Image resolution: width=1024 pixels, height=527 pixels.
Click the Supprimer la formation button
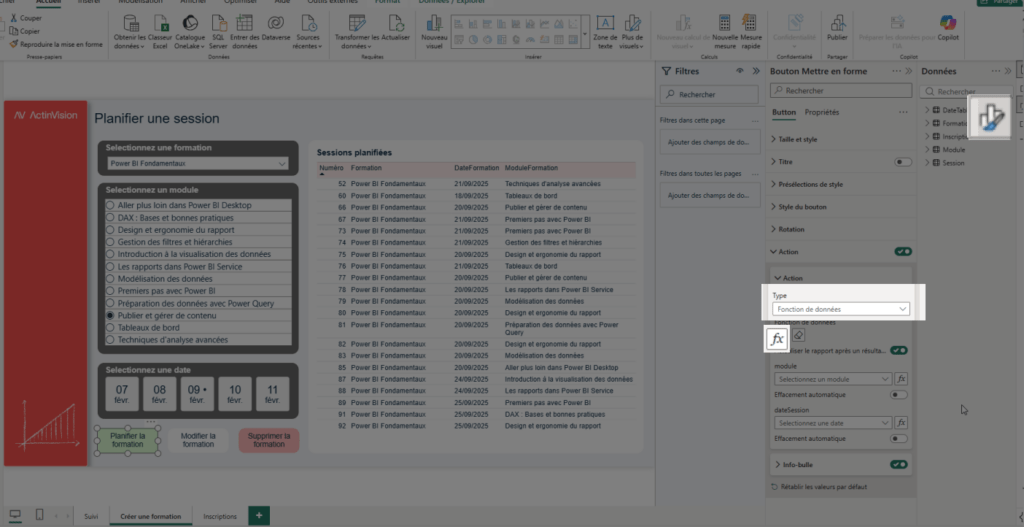[x=269, y=440]
